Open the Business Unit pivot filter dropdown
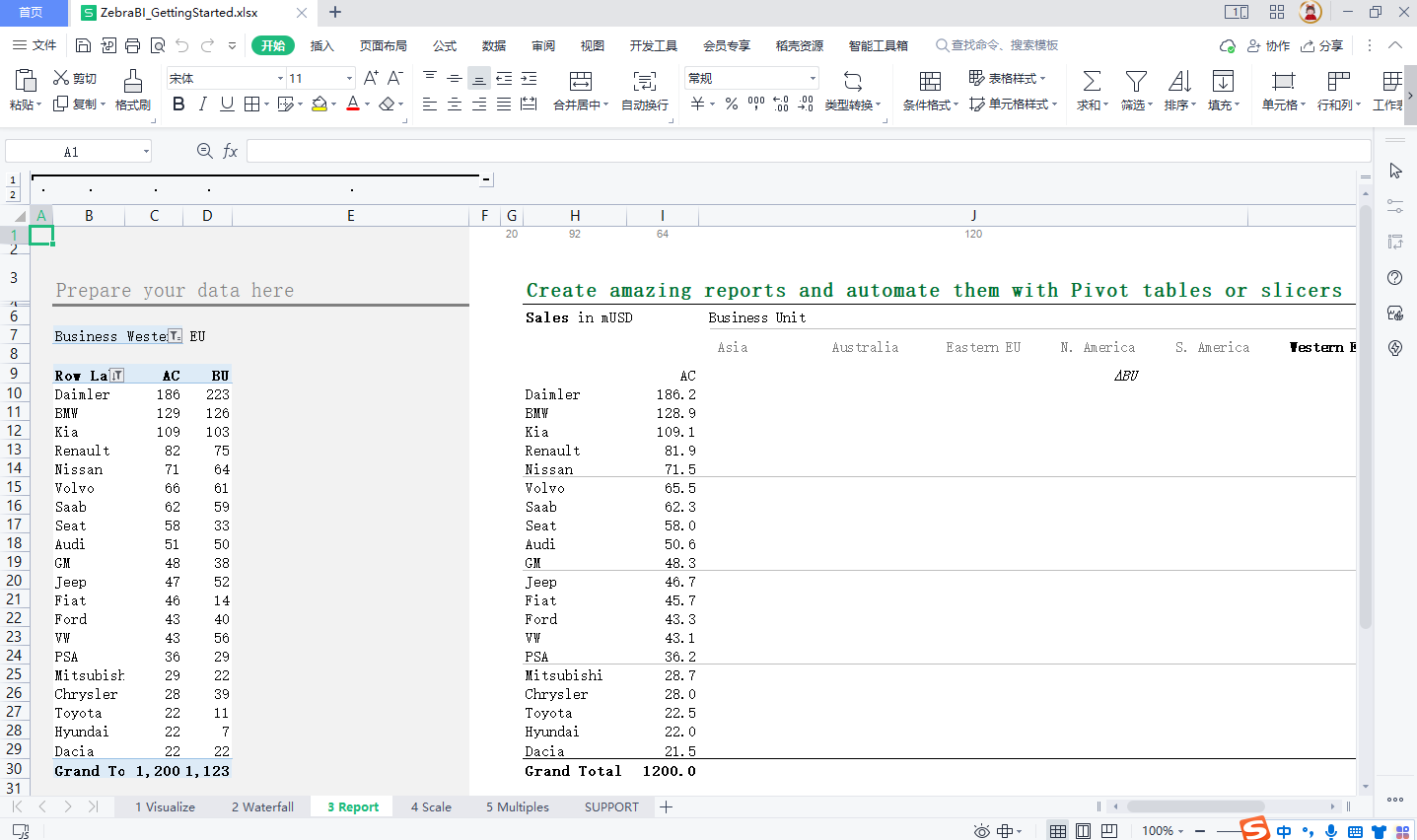1417x840 pixels. (x=175, y=336)
